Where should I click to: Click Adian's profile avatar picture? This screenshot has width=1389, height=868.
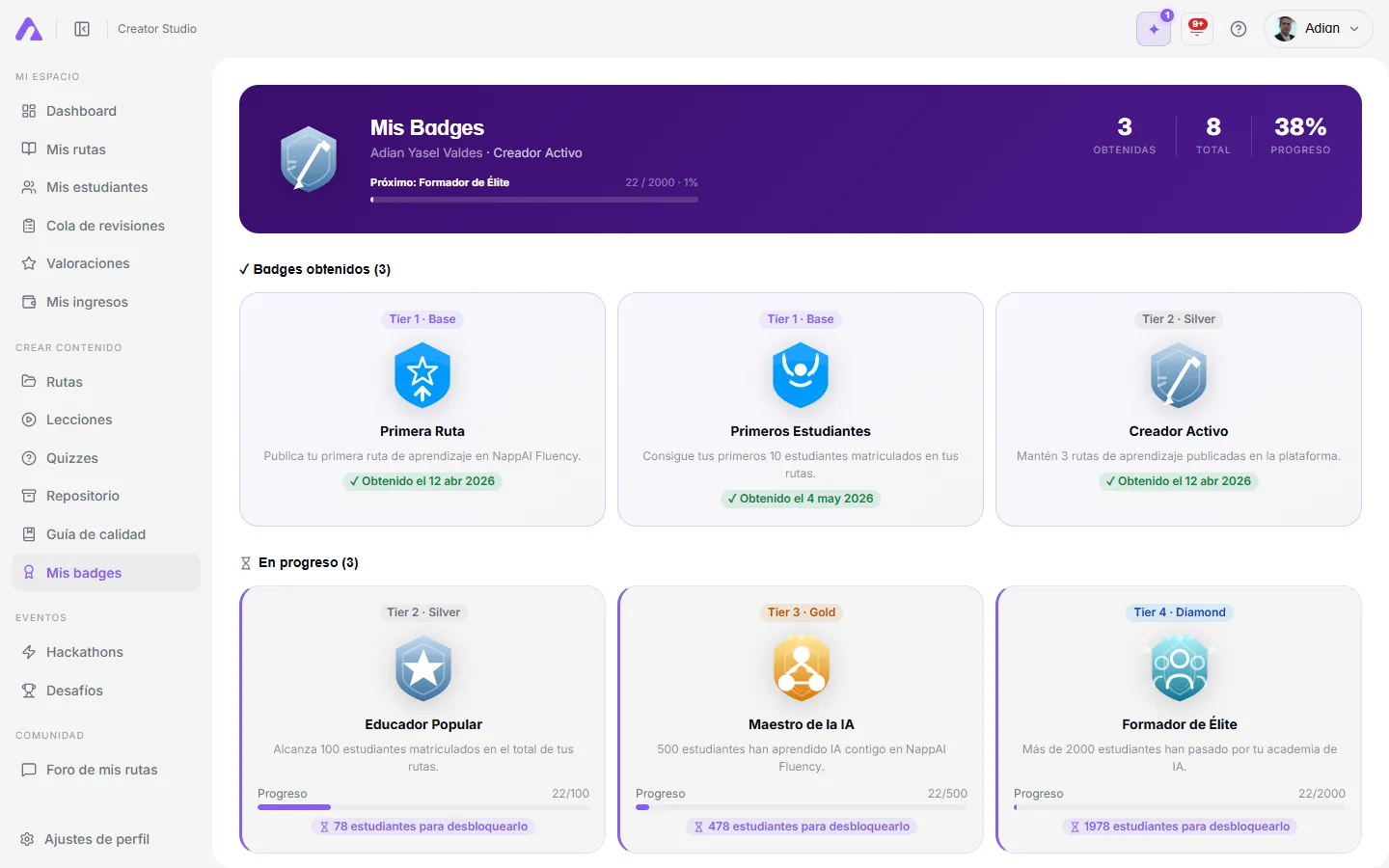click(x=1285, y=29)
